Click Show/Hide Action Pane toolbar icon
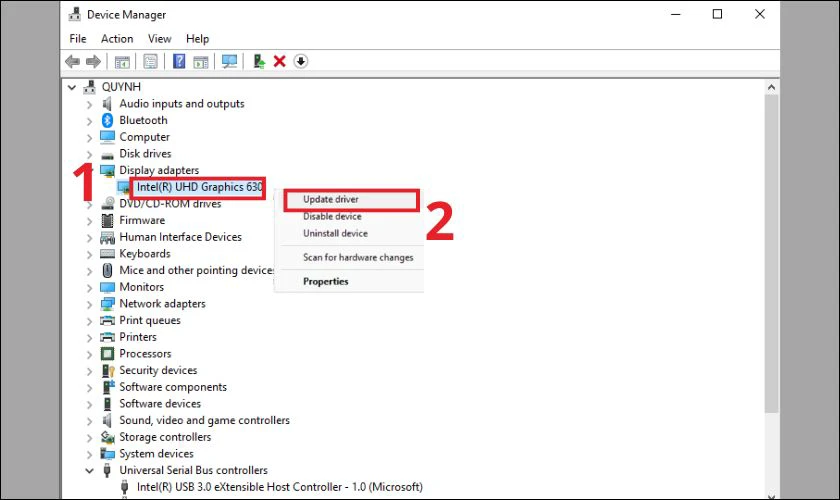 201,62
